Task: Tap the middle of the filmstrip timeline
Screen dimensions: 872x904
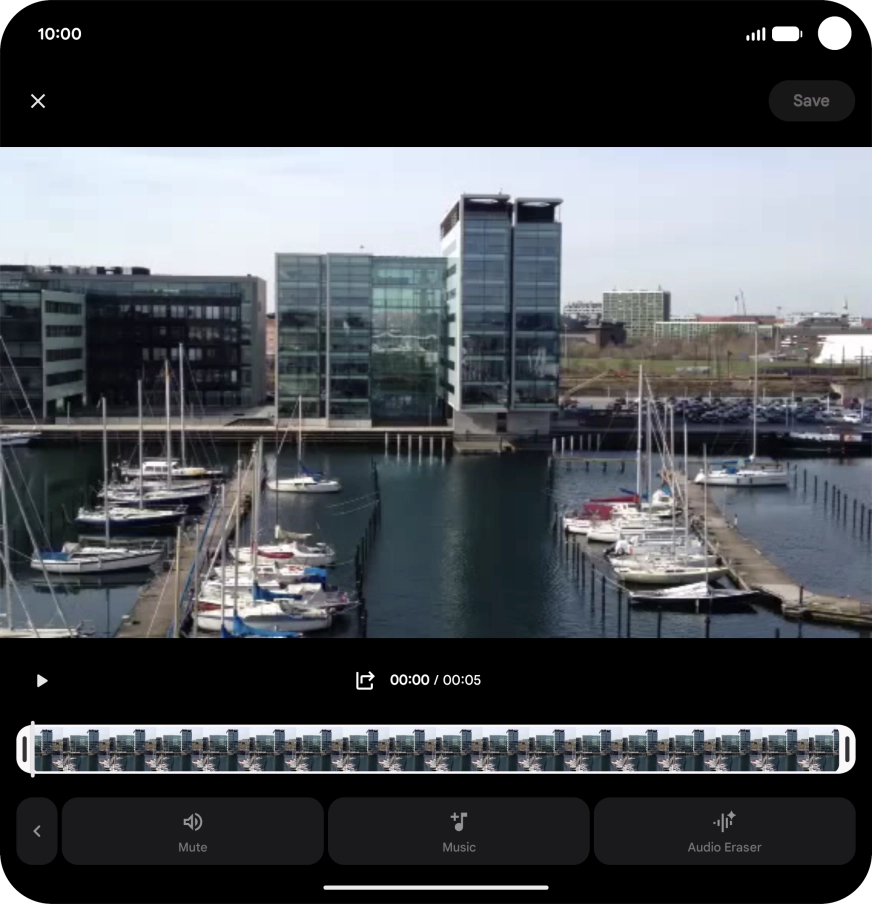Action: [436, 749]
